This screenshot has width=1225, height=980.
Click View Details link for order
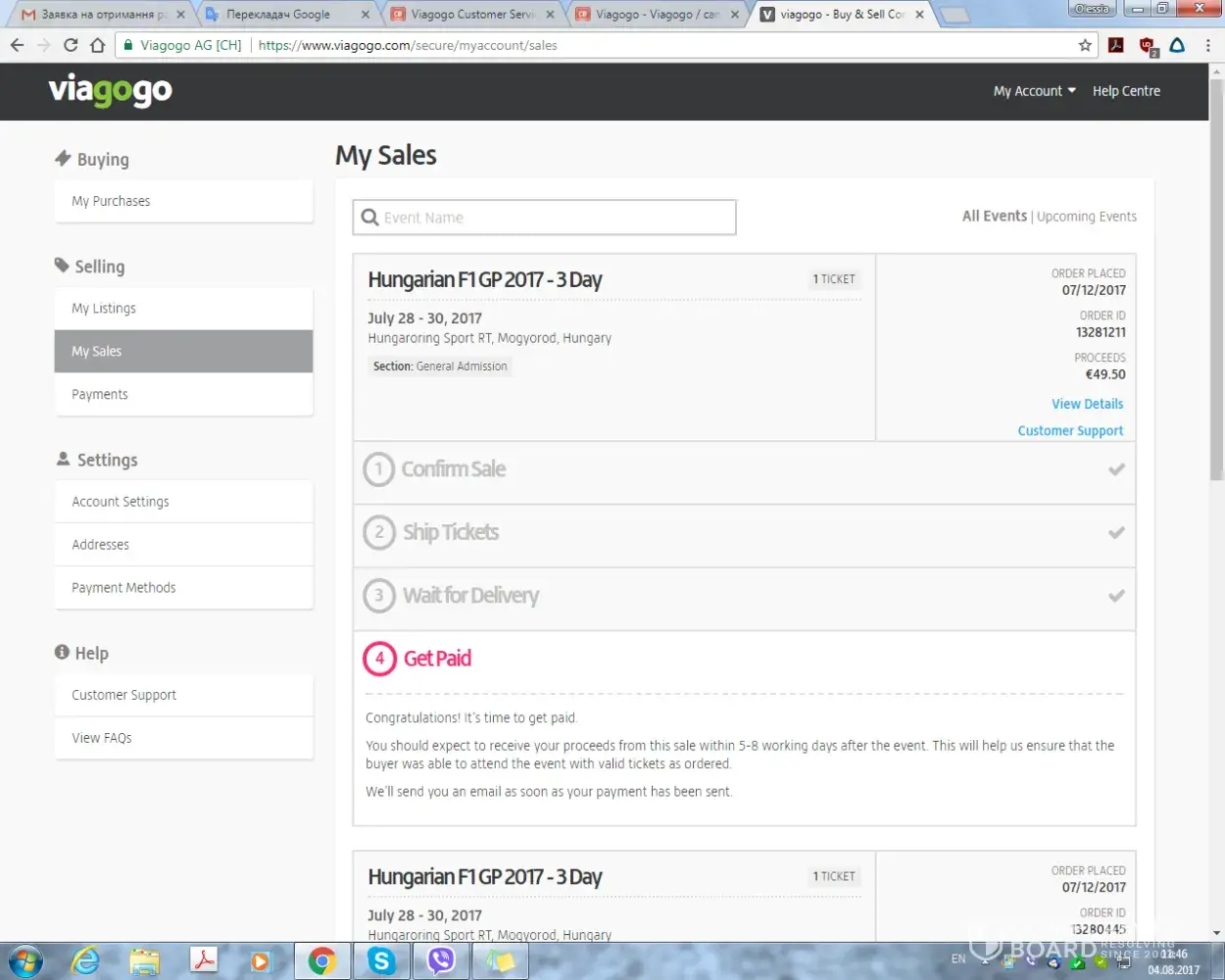(1087, 404)
